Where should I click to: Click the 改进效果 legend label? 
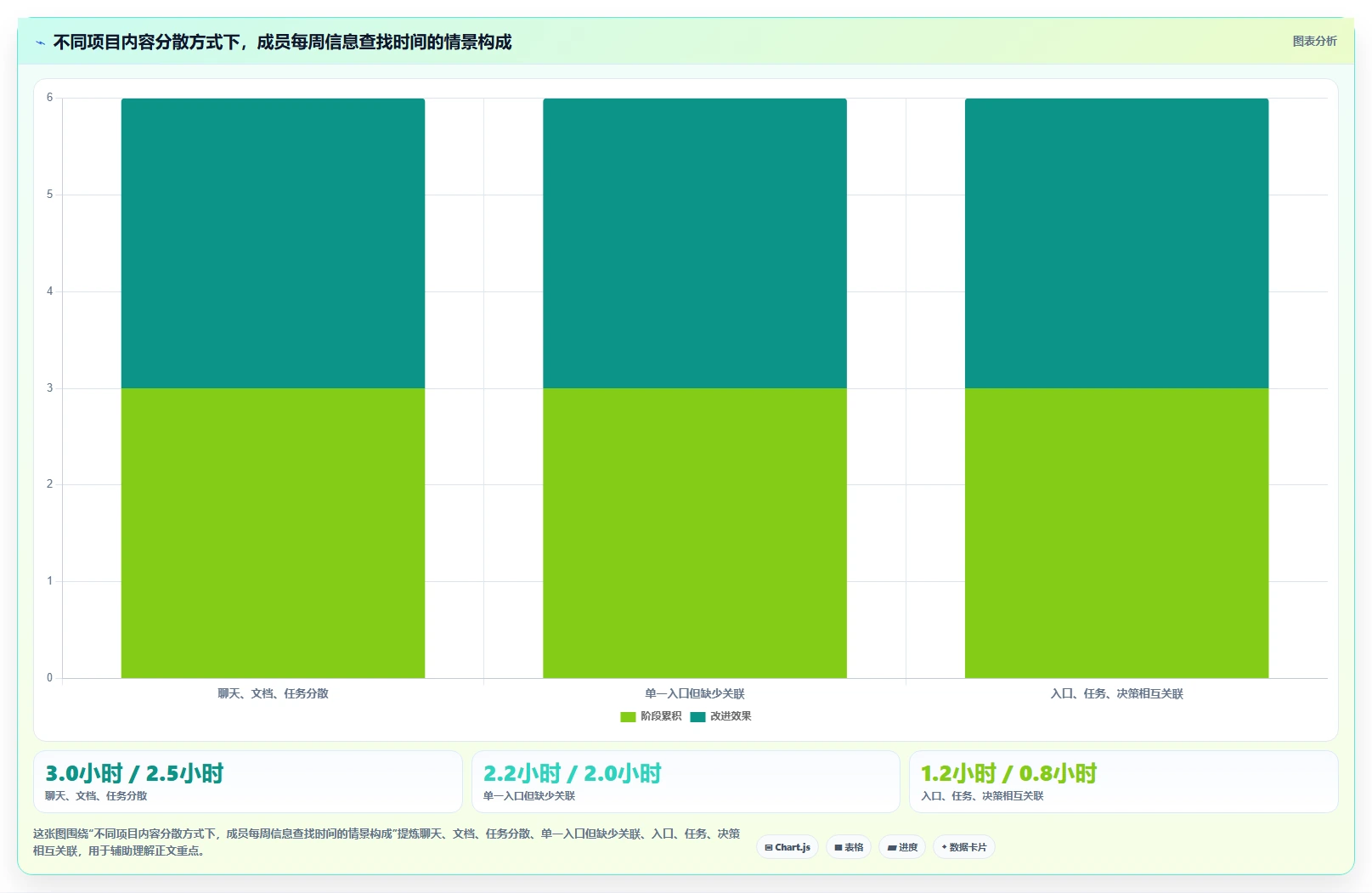pyautogui.click(x=731, y=716)
